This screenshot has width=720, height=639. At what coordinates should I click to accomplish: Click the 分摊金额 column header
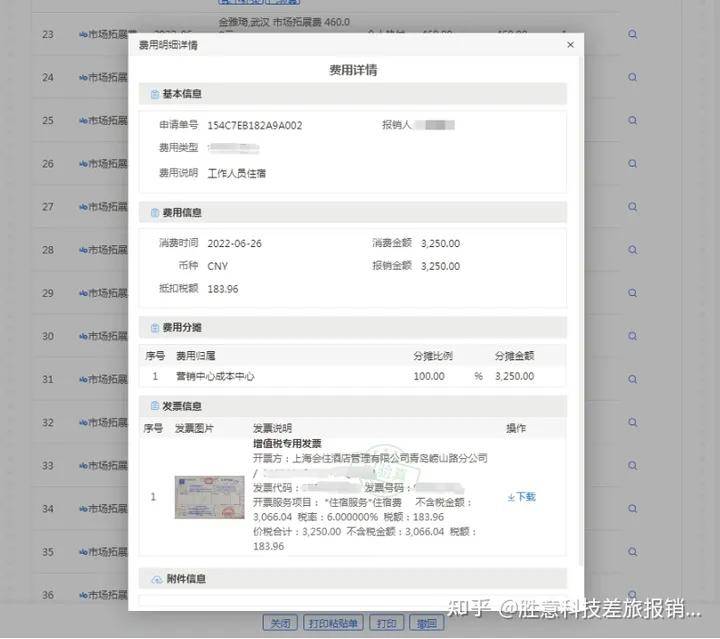514,356
